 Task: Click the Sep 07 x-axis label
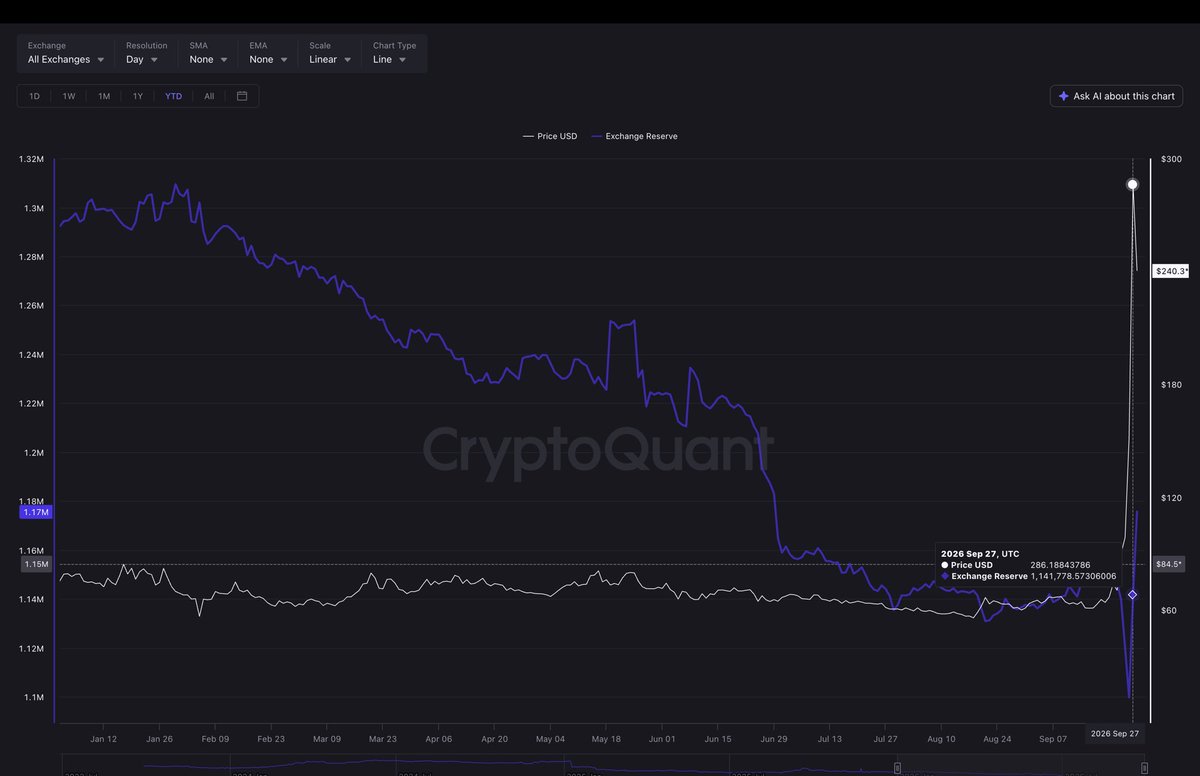(x=1053, y=739)
